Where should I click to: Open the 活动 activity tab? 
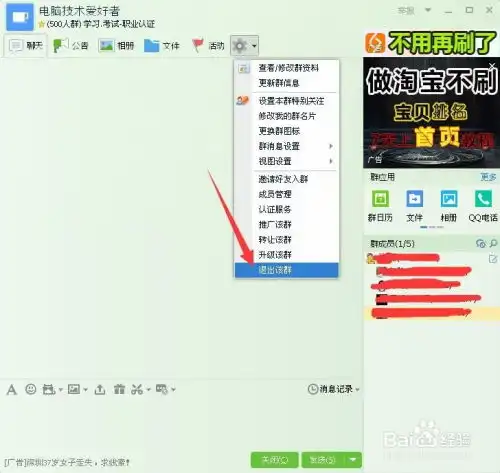coord(208,45)
